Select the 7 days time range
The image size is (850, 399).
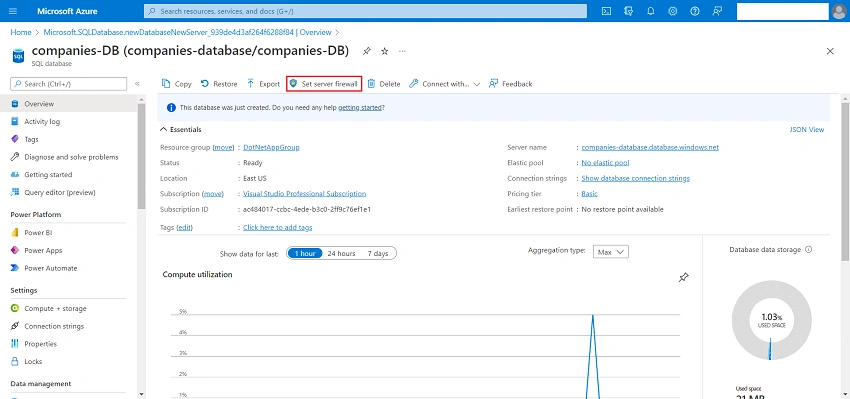[x=377, y=253]
